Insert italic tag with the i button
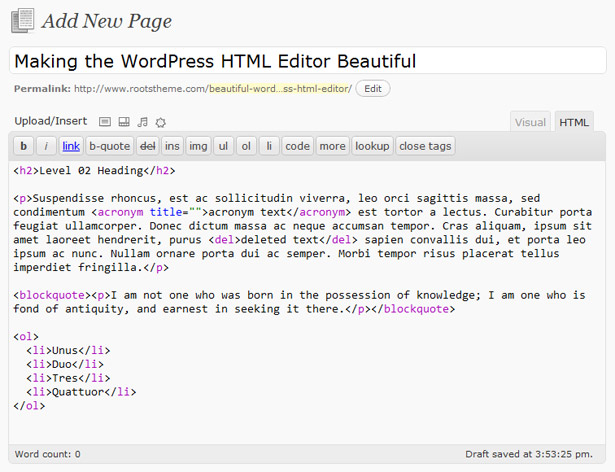 [46, 146]
